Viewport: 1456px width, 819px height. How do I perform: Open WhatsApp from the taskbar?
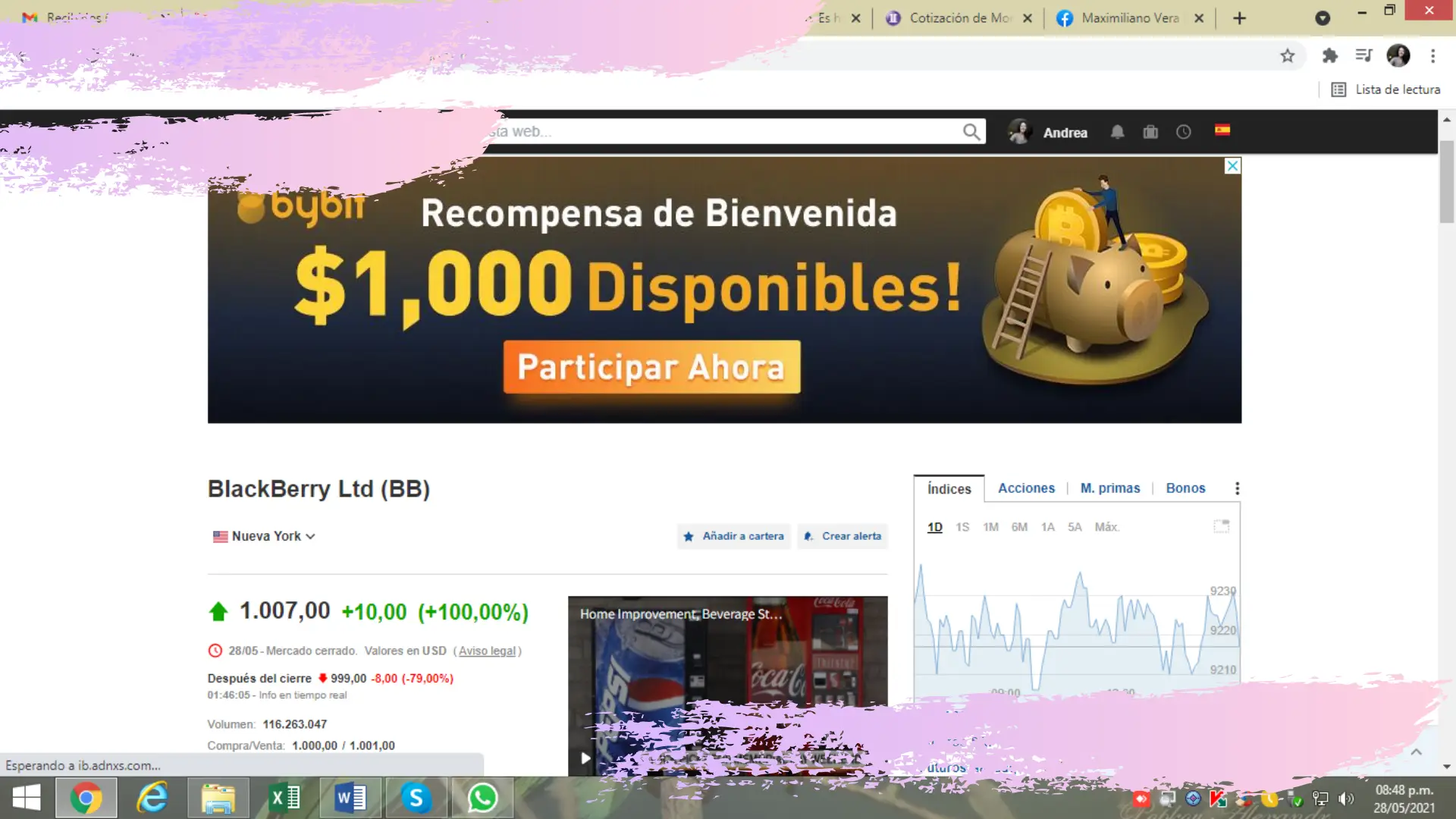point(482,798)
